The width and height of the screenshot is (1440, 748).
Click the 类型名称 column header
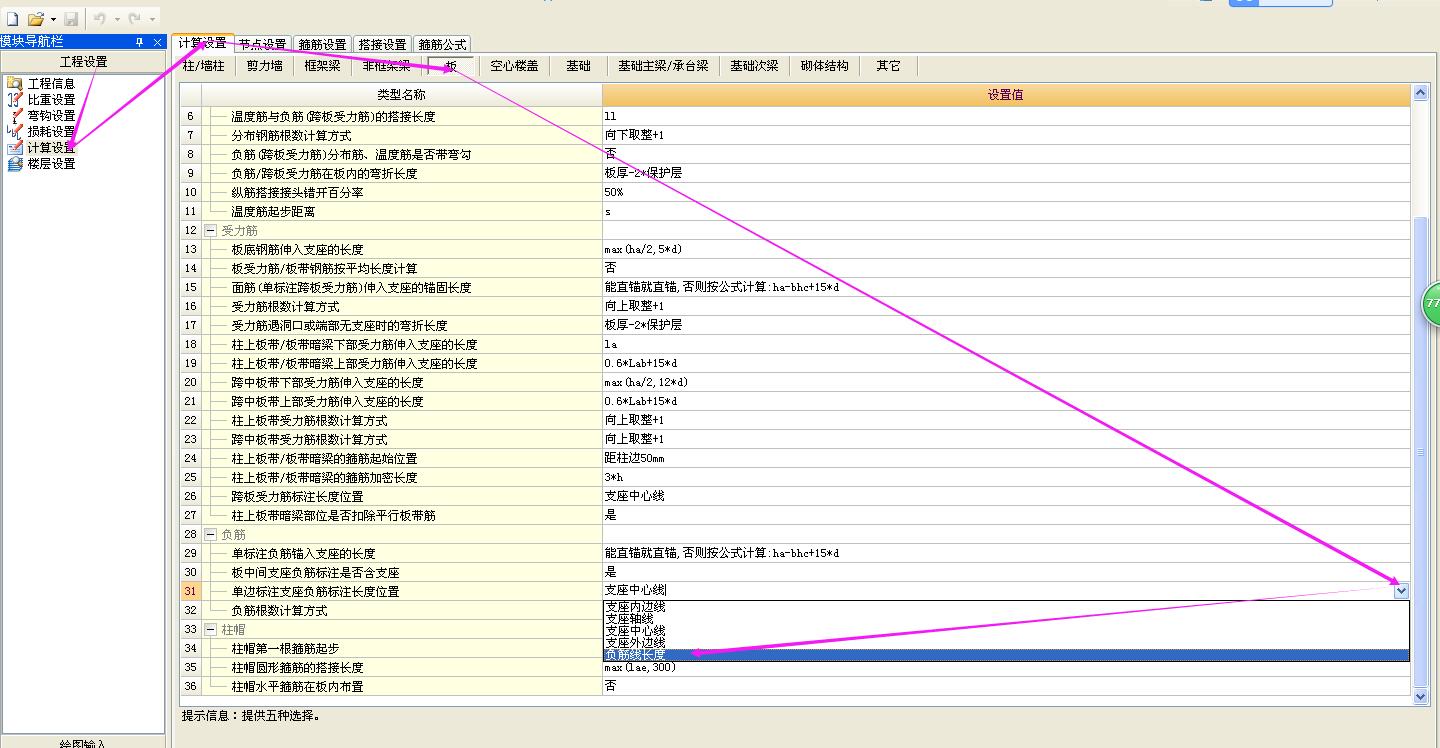point(401,95)
